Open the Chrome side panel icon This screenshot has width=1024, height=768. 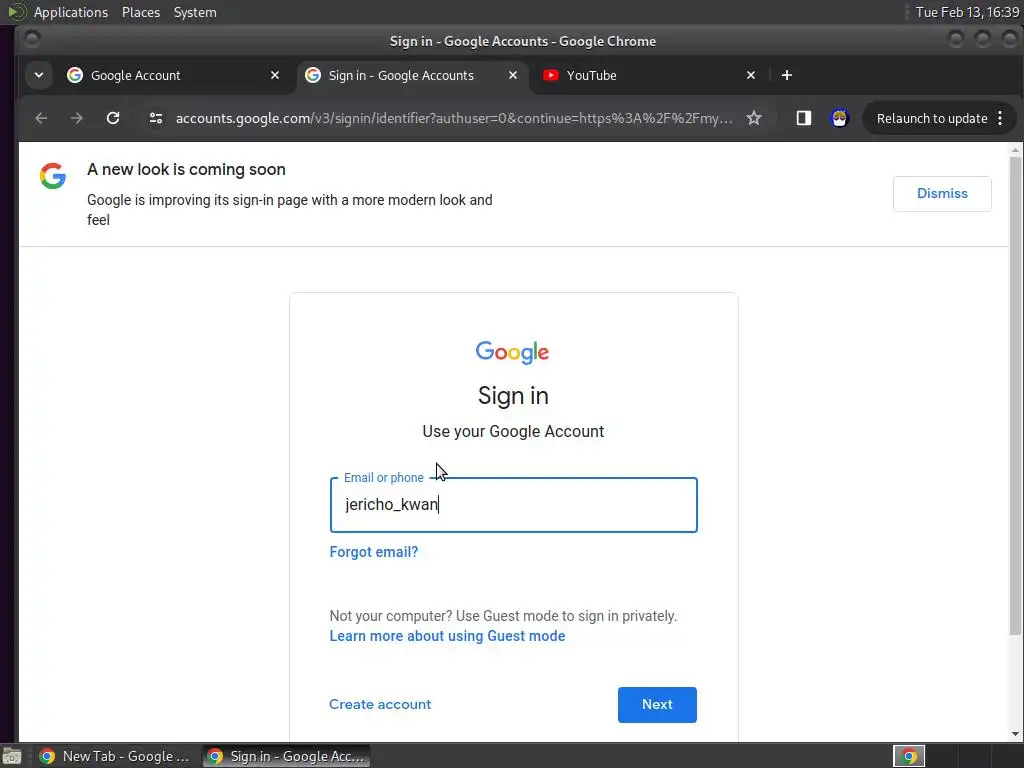[x=803, y=118]
